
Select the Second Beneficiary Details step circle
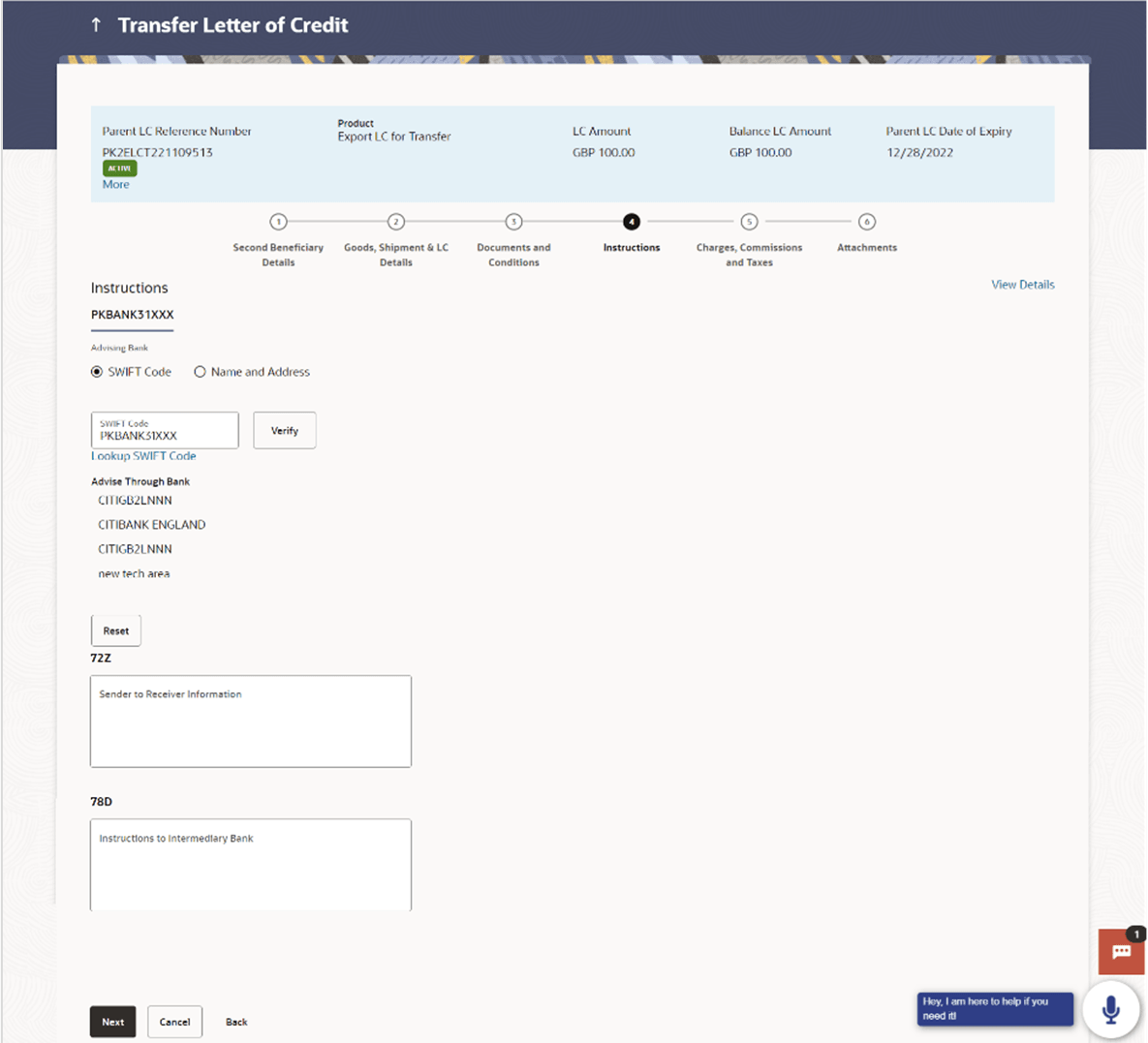[x=278, y=222]
